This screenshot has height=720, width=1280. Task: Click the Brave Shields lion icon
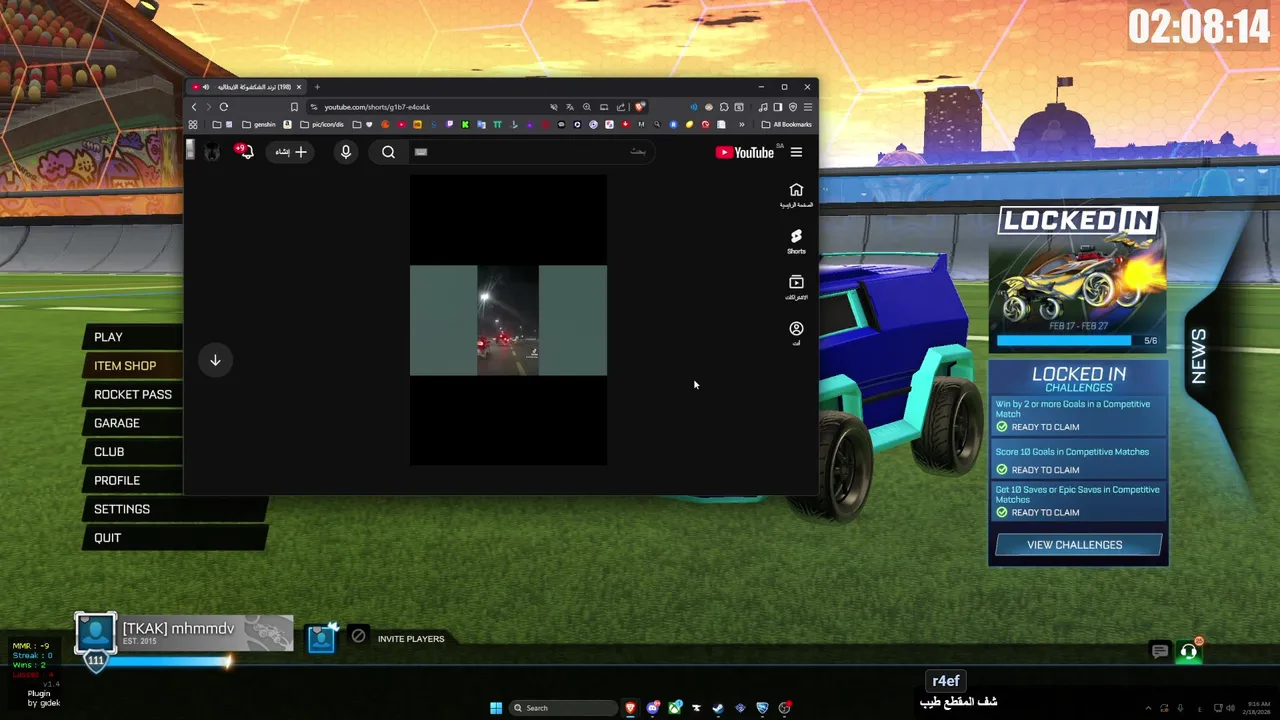click(639, 106)
